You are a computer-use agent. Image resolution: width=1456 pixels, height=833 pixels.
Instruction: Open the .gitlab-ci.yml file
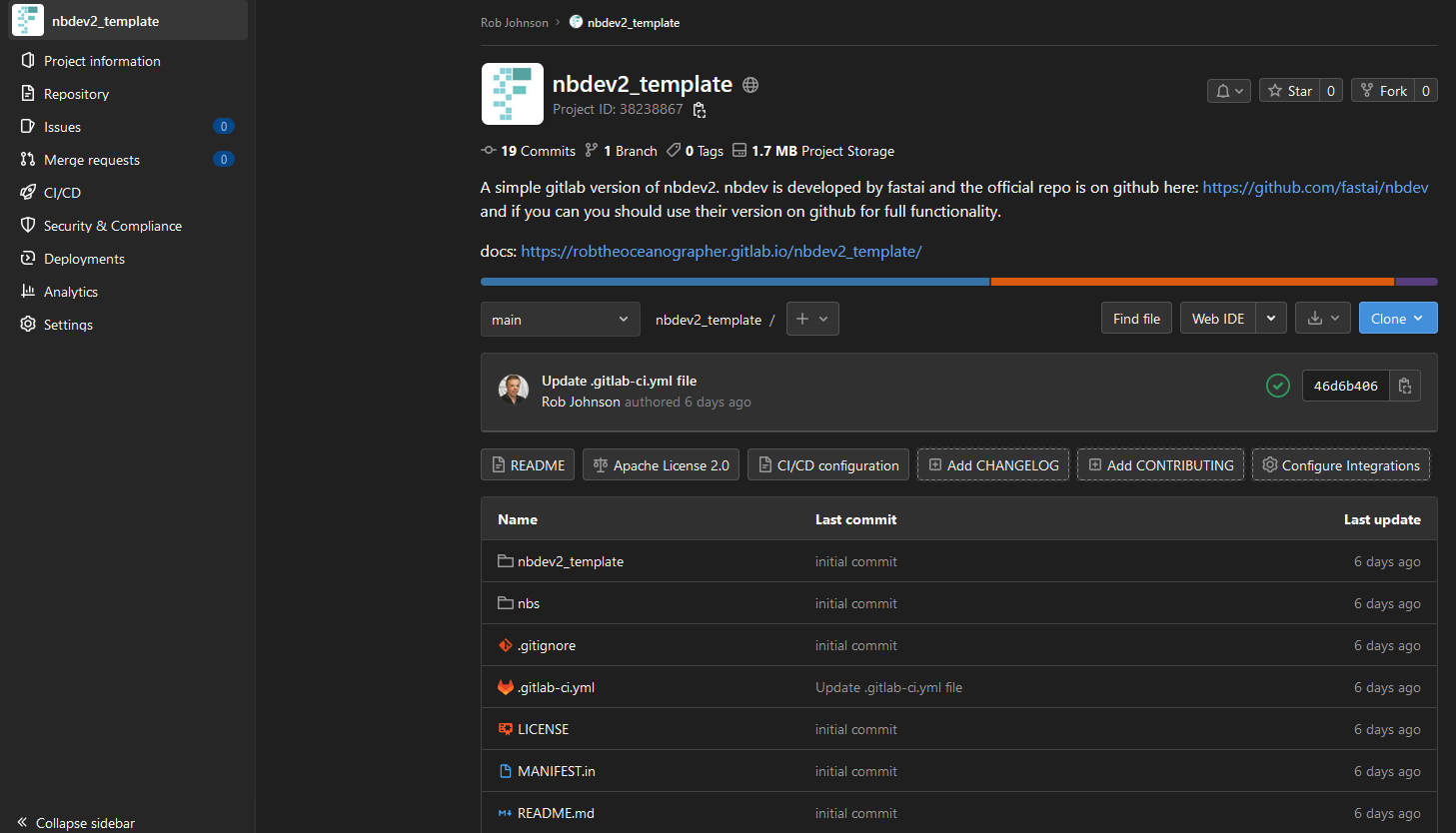(556, 687)
